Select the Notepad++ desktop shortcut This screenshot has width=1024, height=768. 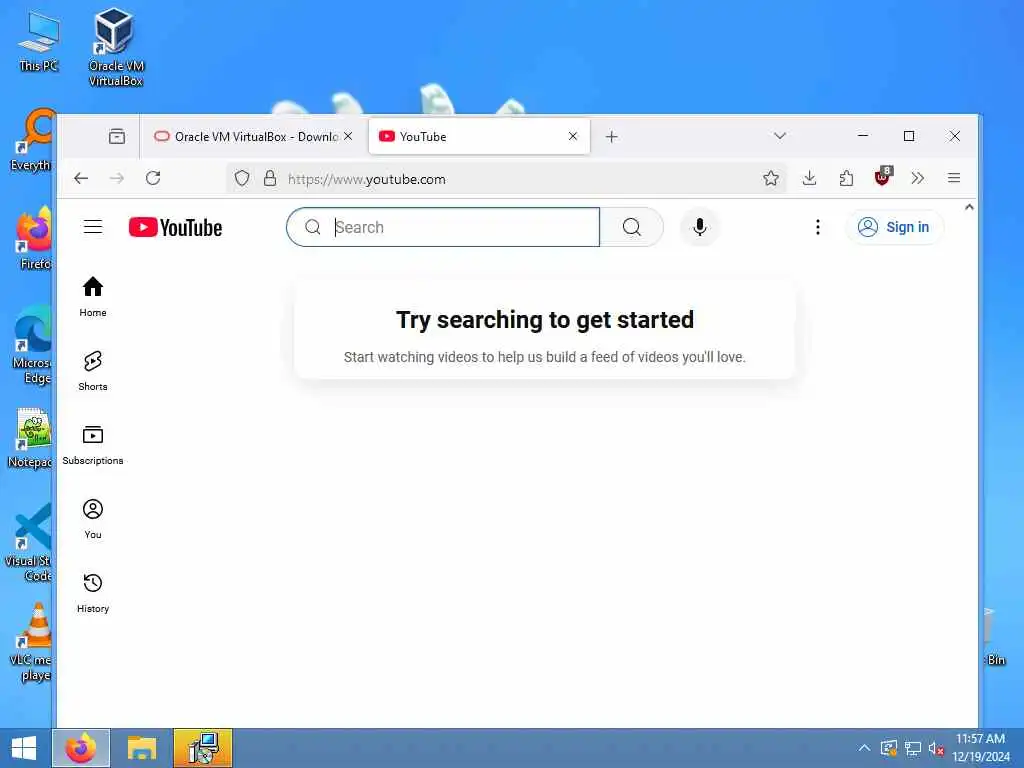pos(31,438)
